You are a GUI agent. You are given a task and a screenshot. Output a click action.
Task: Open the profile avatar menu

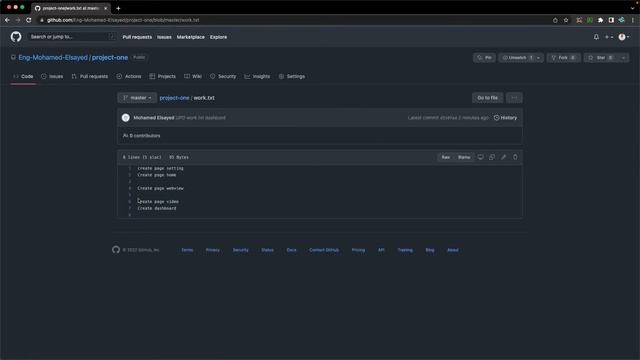click(x=624, y=37)
